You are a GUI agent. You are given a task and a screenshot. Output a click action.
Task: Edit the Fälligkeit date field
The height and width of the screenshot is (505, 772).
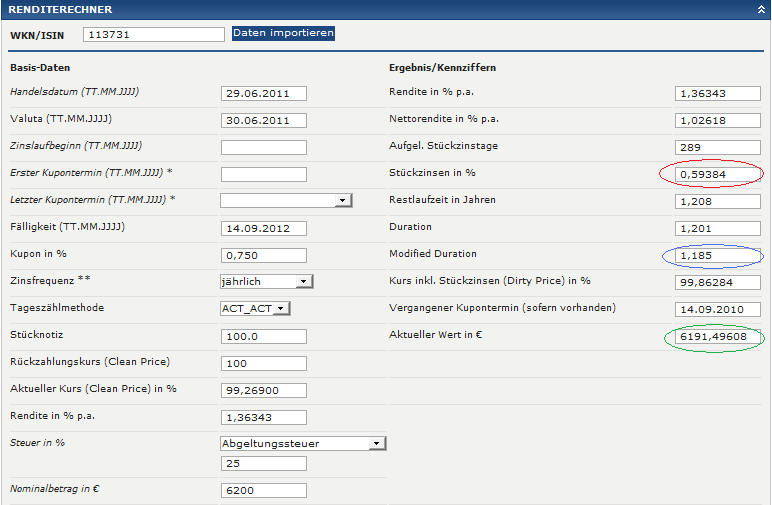[264, 228]
